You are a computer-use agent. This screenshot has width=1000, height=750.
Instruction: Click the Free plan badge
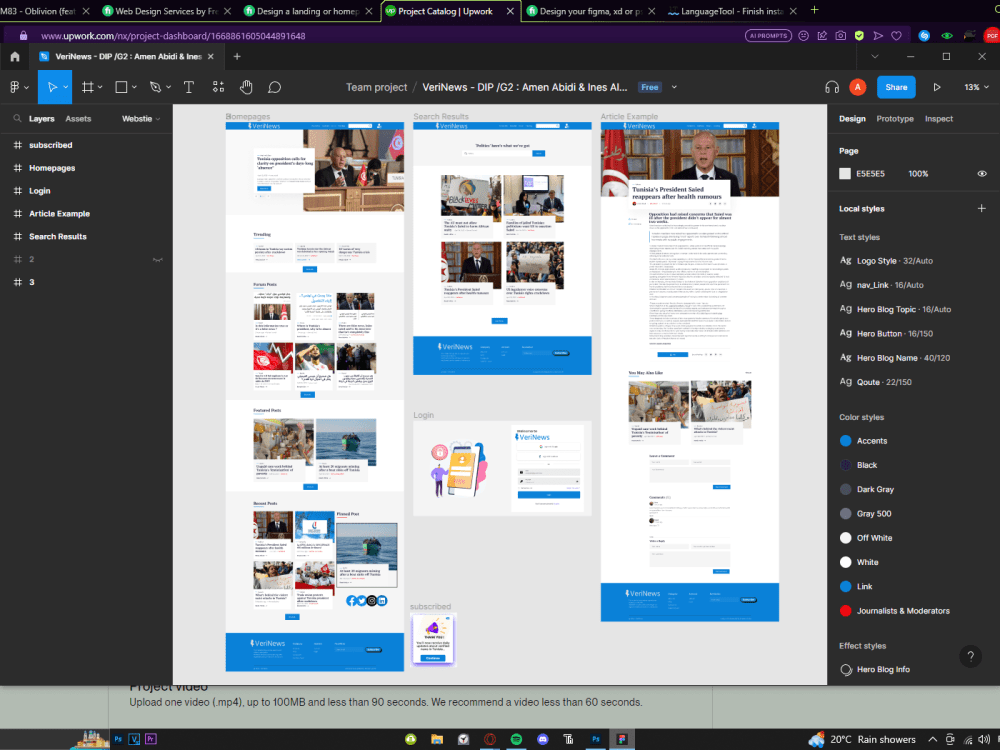pyautogui.click(x=650, y=87)
